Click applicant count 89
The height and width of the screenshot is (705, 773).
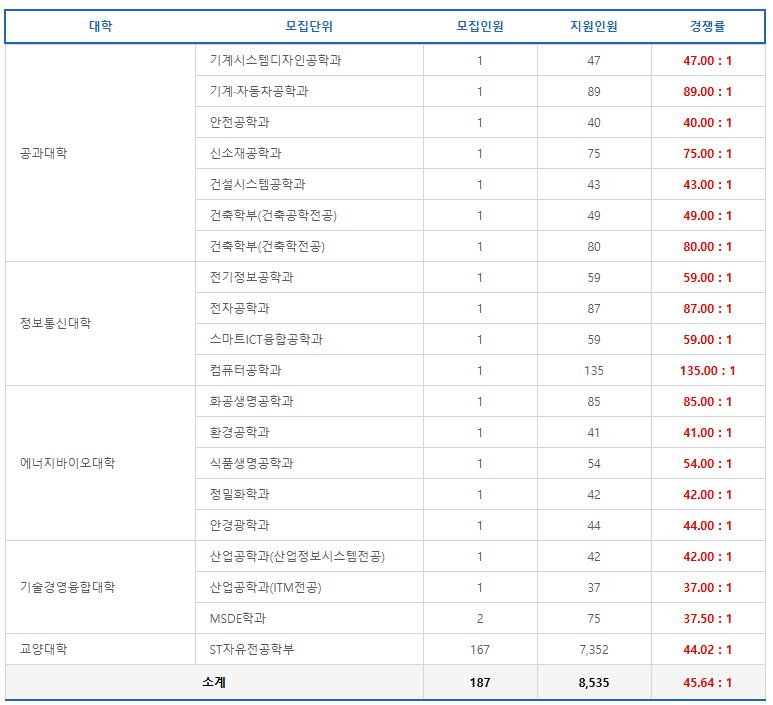(594, 92)
